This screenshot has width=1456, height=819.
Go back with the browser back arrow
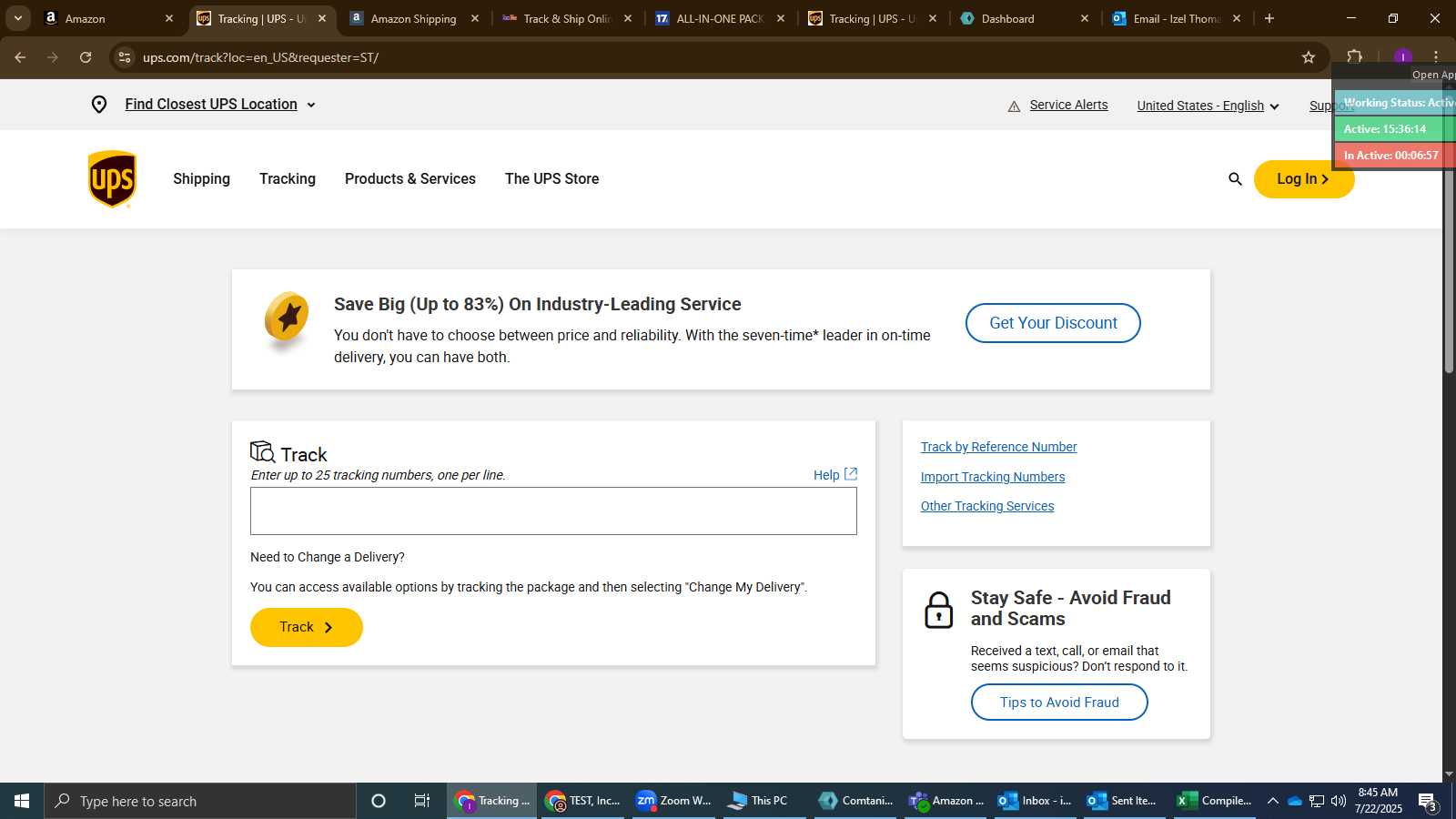coord(20,57)
